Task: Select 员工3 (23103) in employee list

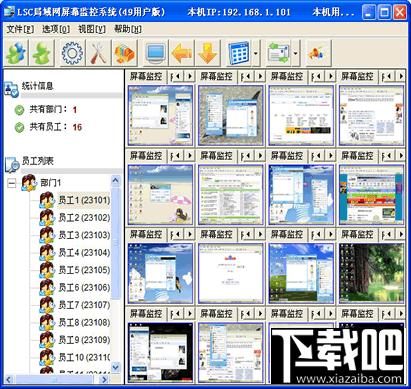Action: 84,235
